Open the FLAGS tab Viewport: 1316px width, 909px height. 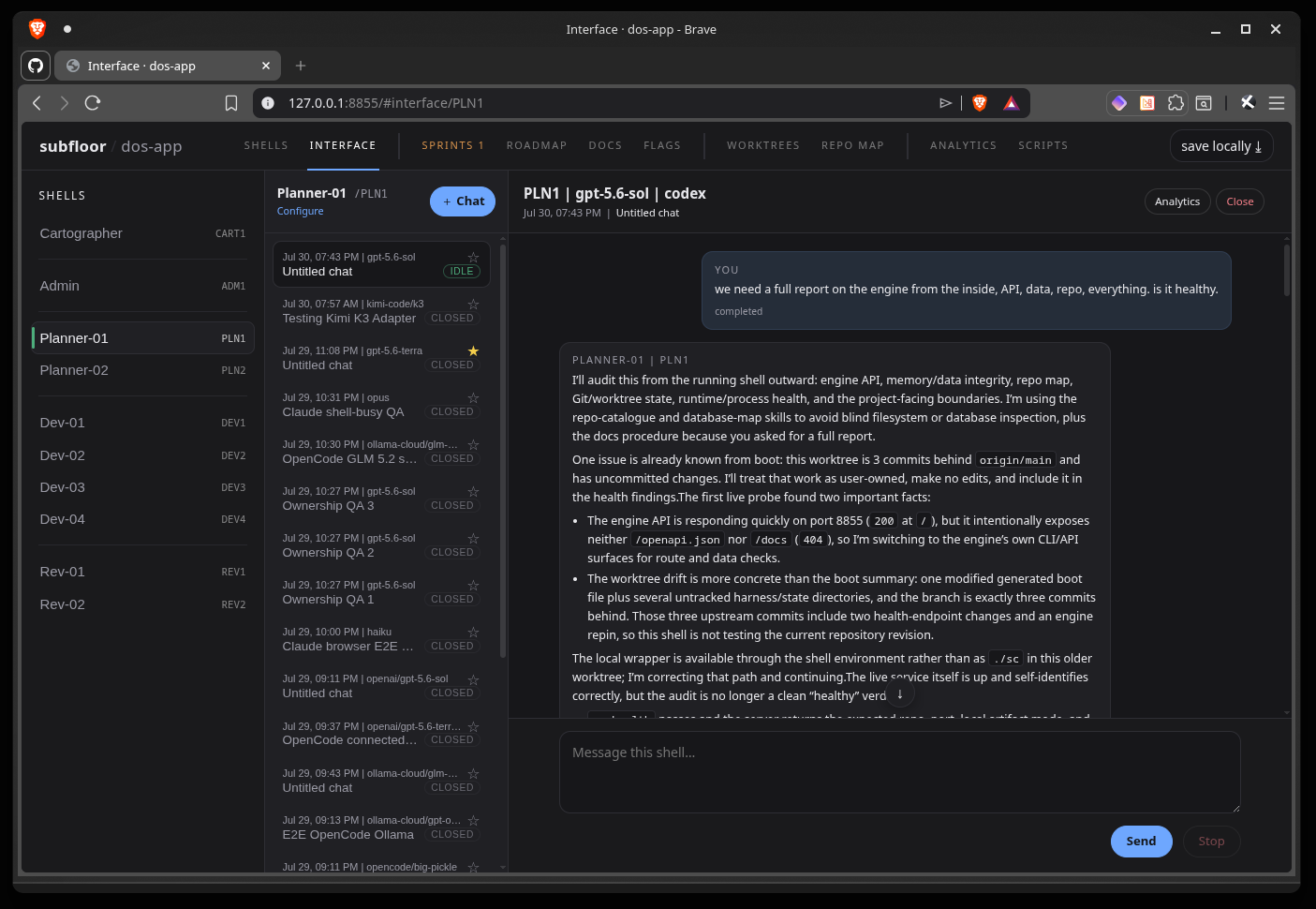(662, 145)
